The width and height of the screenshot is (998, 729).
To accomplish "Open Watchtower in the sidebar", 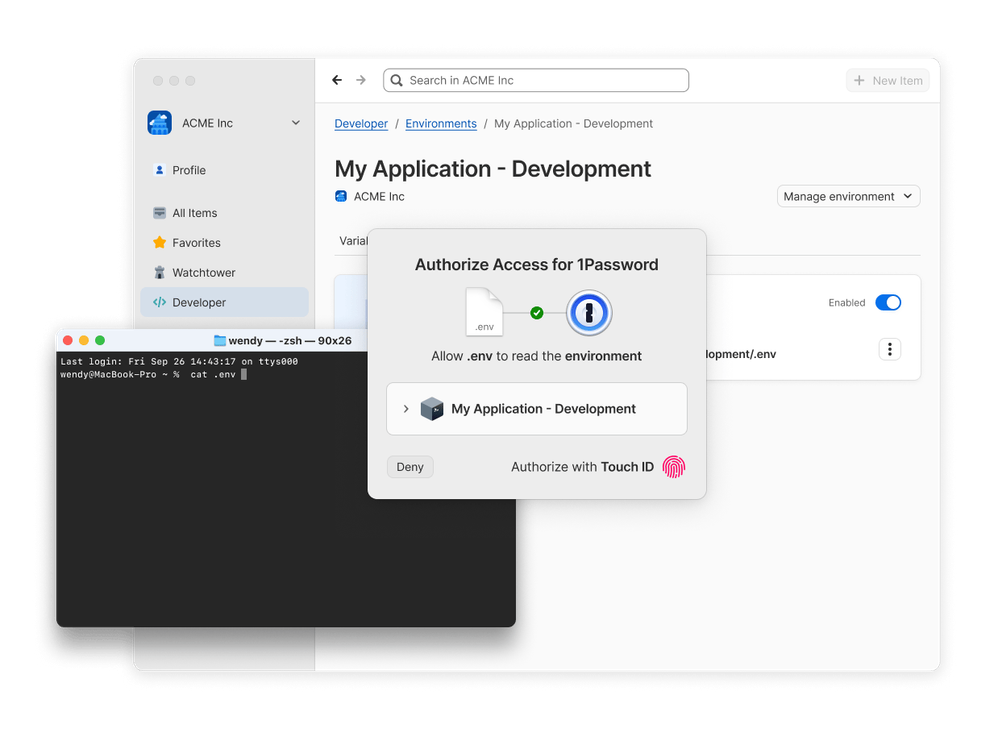I will point(203,272).
